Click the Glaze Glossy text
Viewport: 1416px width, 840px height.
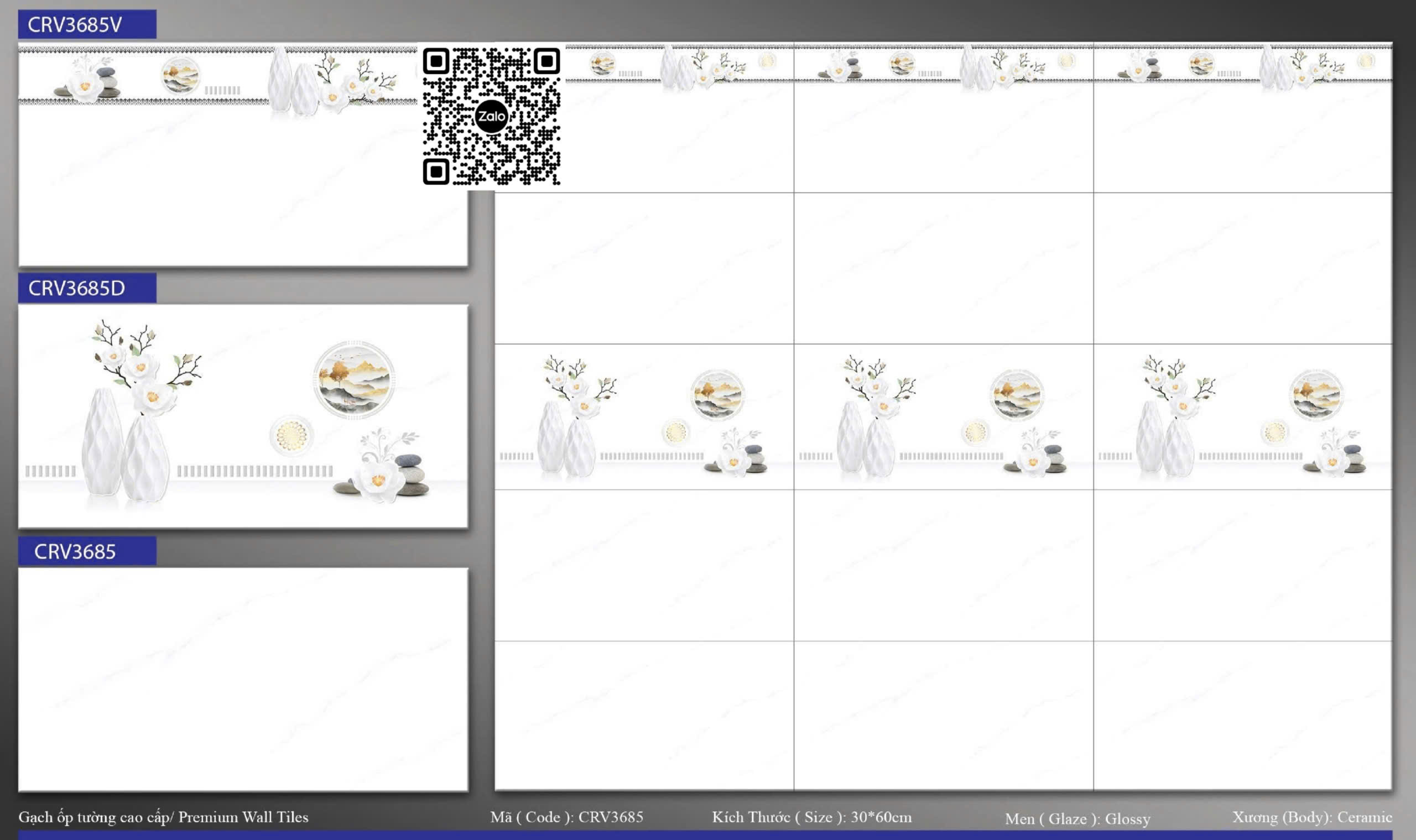tap(1077, 818)
